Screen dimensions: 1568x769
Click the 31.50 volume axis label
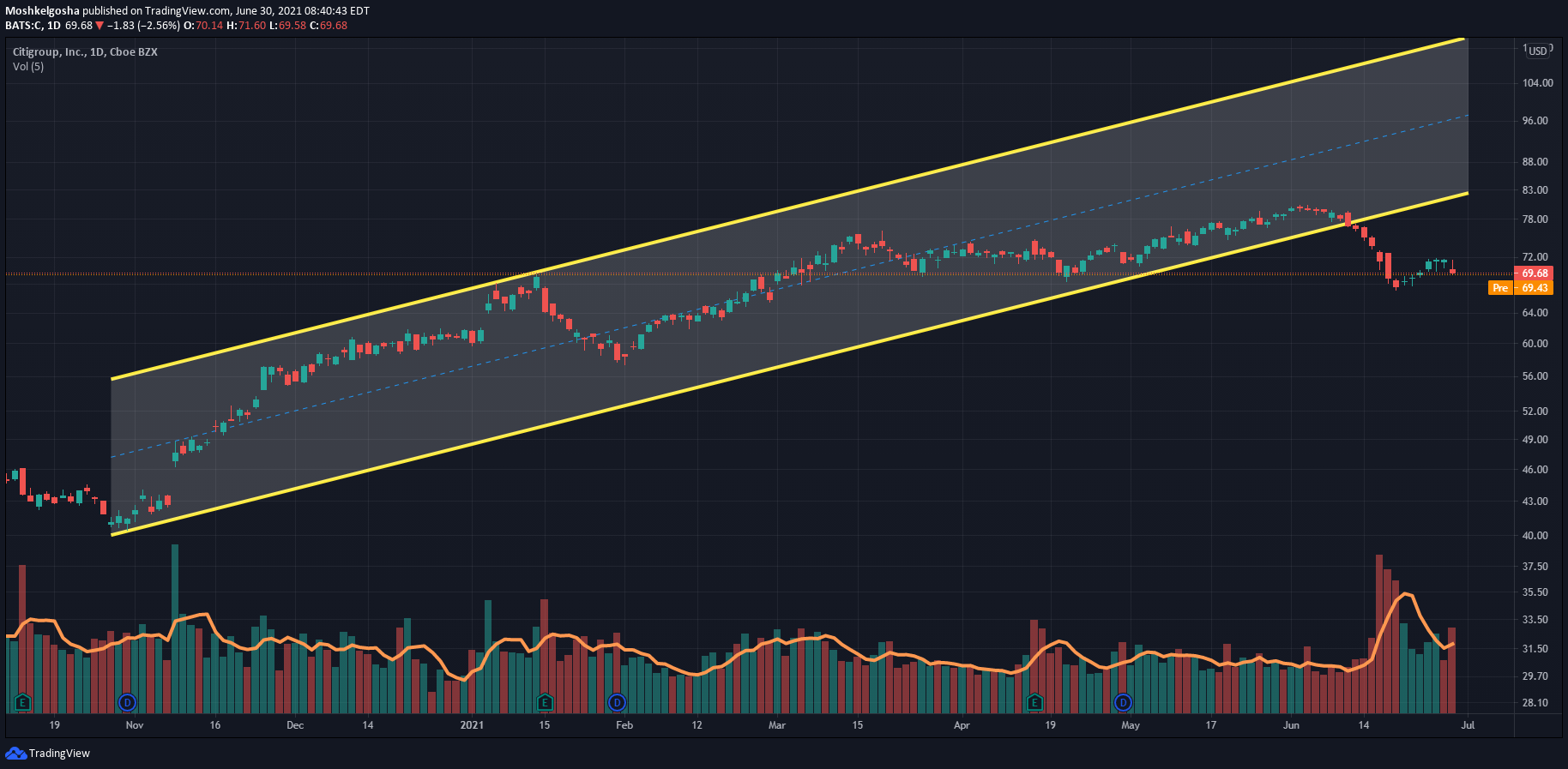[1535, 649]
